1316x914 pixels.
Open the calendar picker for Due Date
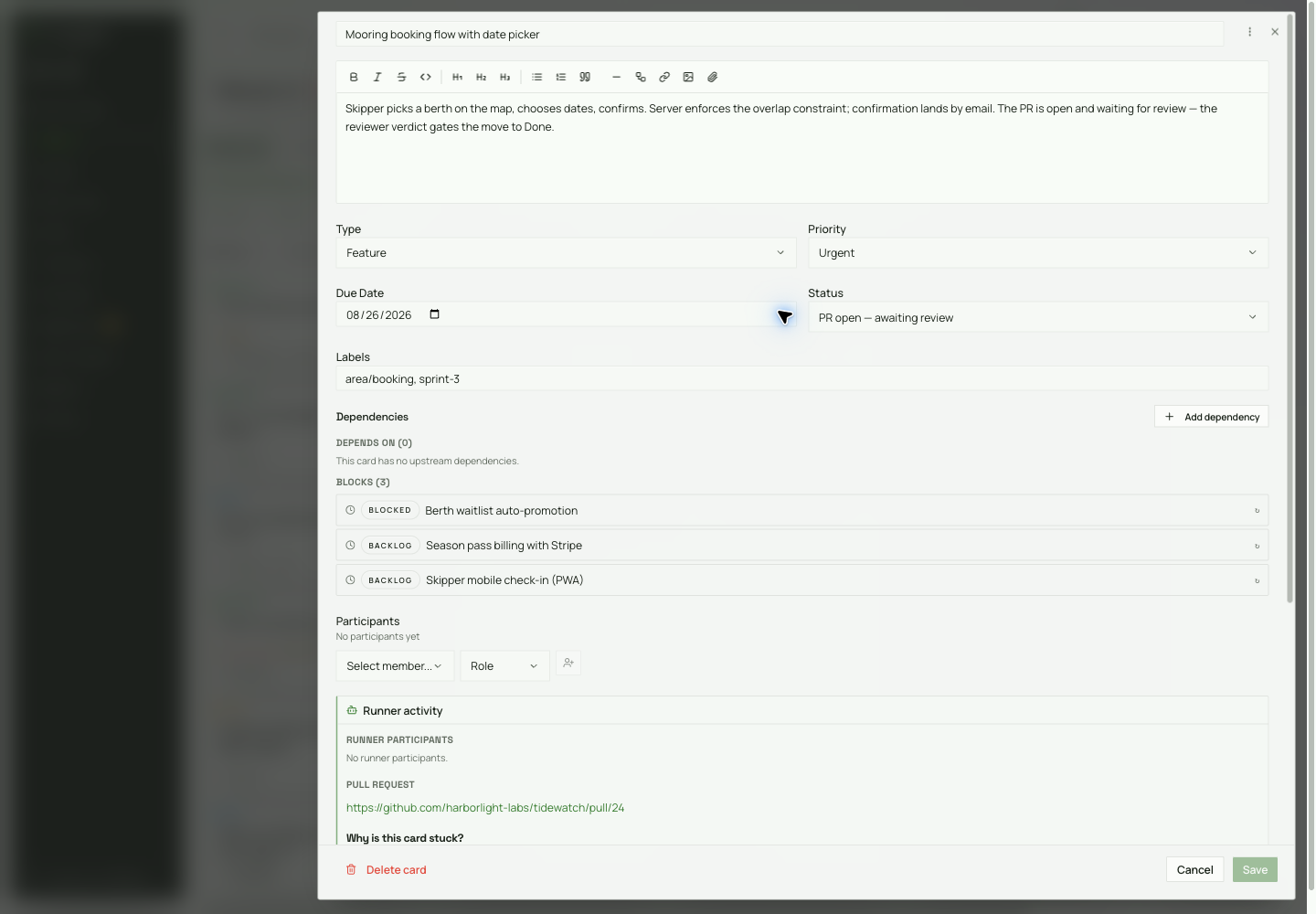(x=435, y=314)
